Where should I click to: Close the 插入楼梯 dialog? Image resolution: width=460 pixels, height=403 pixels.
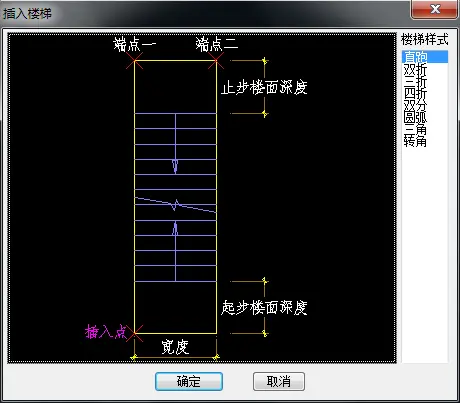pos(434,9)
